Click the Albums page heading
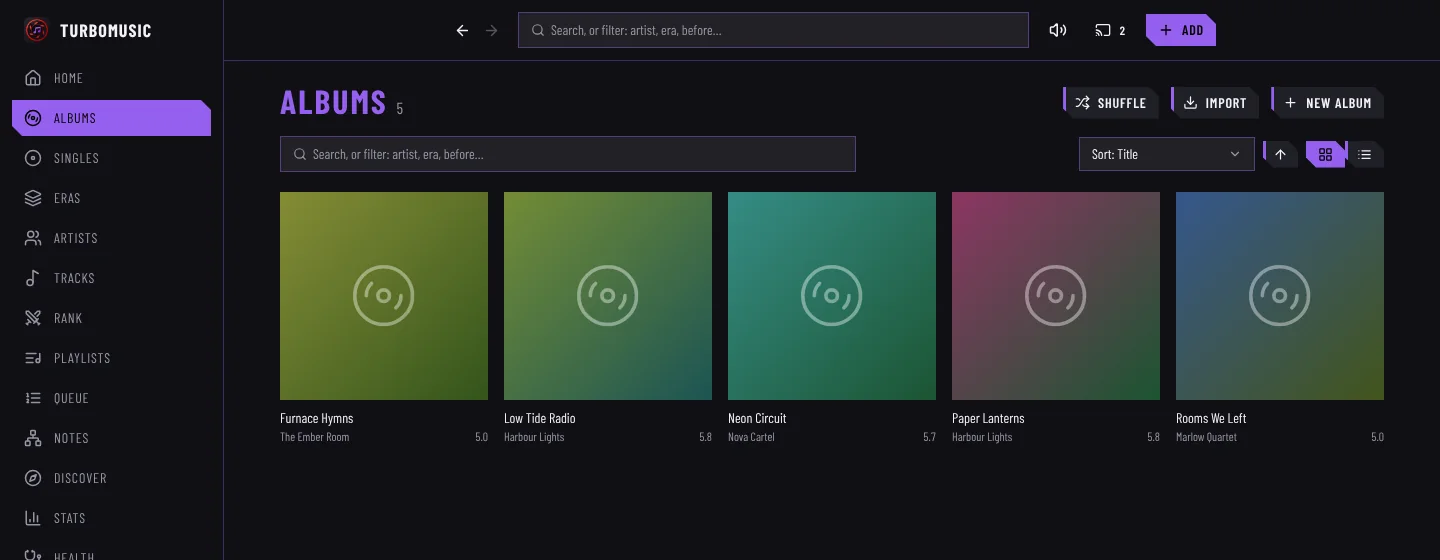 pos(333,102)
